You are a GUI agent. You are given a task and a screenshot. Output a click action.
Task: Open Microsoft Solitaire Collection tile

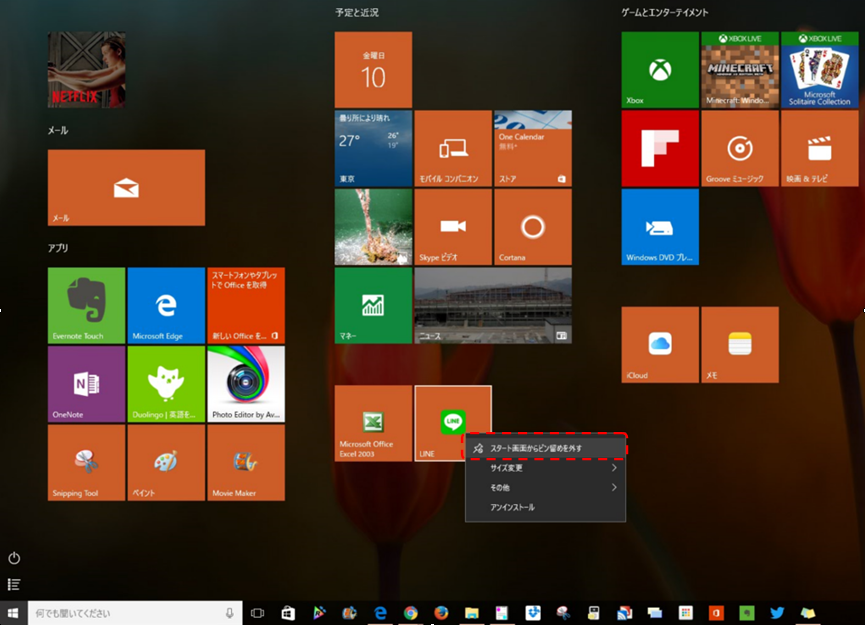point(820,70)
